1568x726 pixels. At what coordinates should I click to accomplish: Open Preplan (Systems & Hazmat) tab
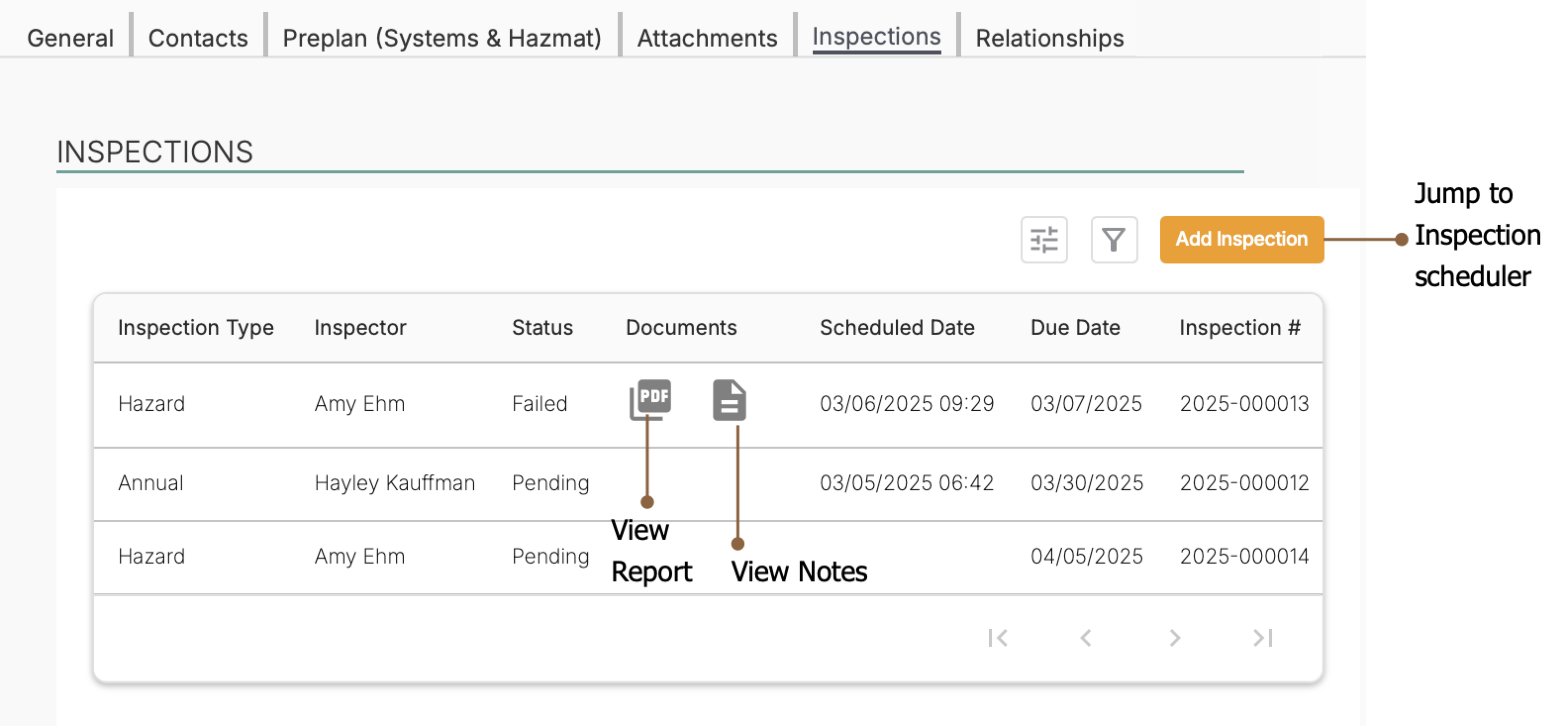[x=442, y=38]
